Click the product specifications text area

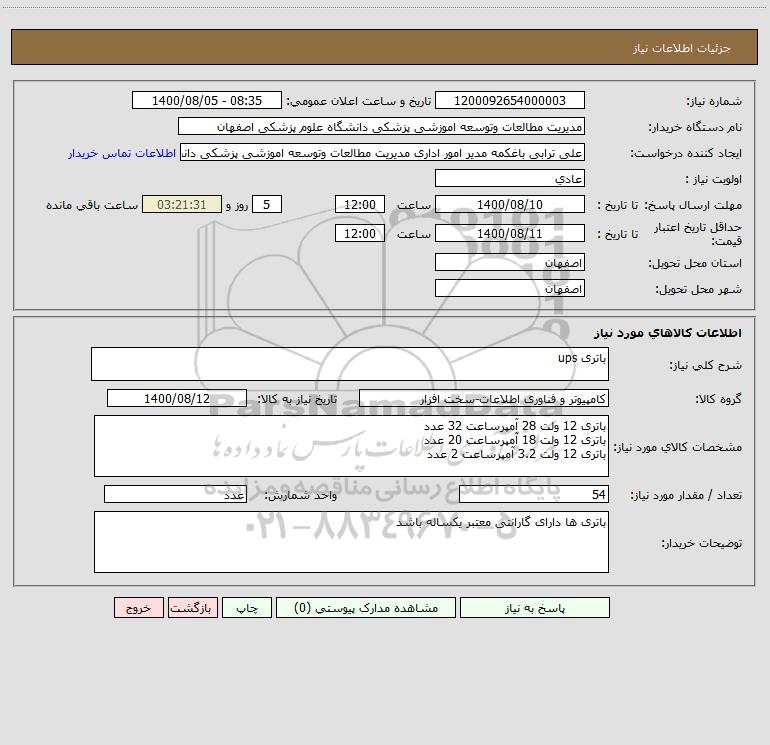click(351, 446)
